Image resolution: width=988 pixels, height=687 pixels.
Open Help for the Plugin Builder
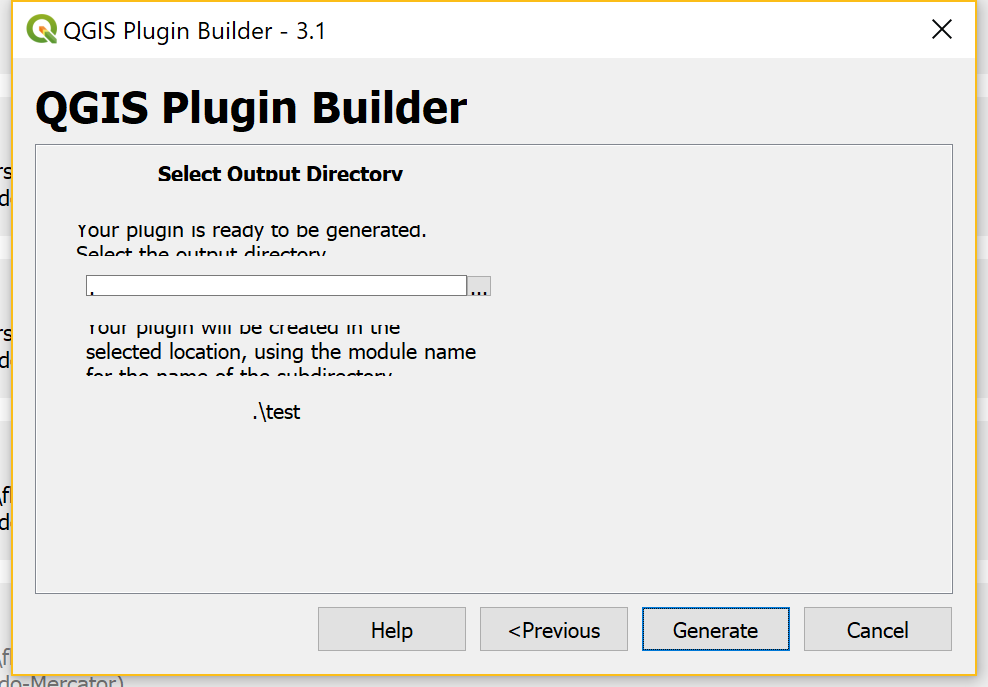[x=391, y=629]
